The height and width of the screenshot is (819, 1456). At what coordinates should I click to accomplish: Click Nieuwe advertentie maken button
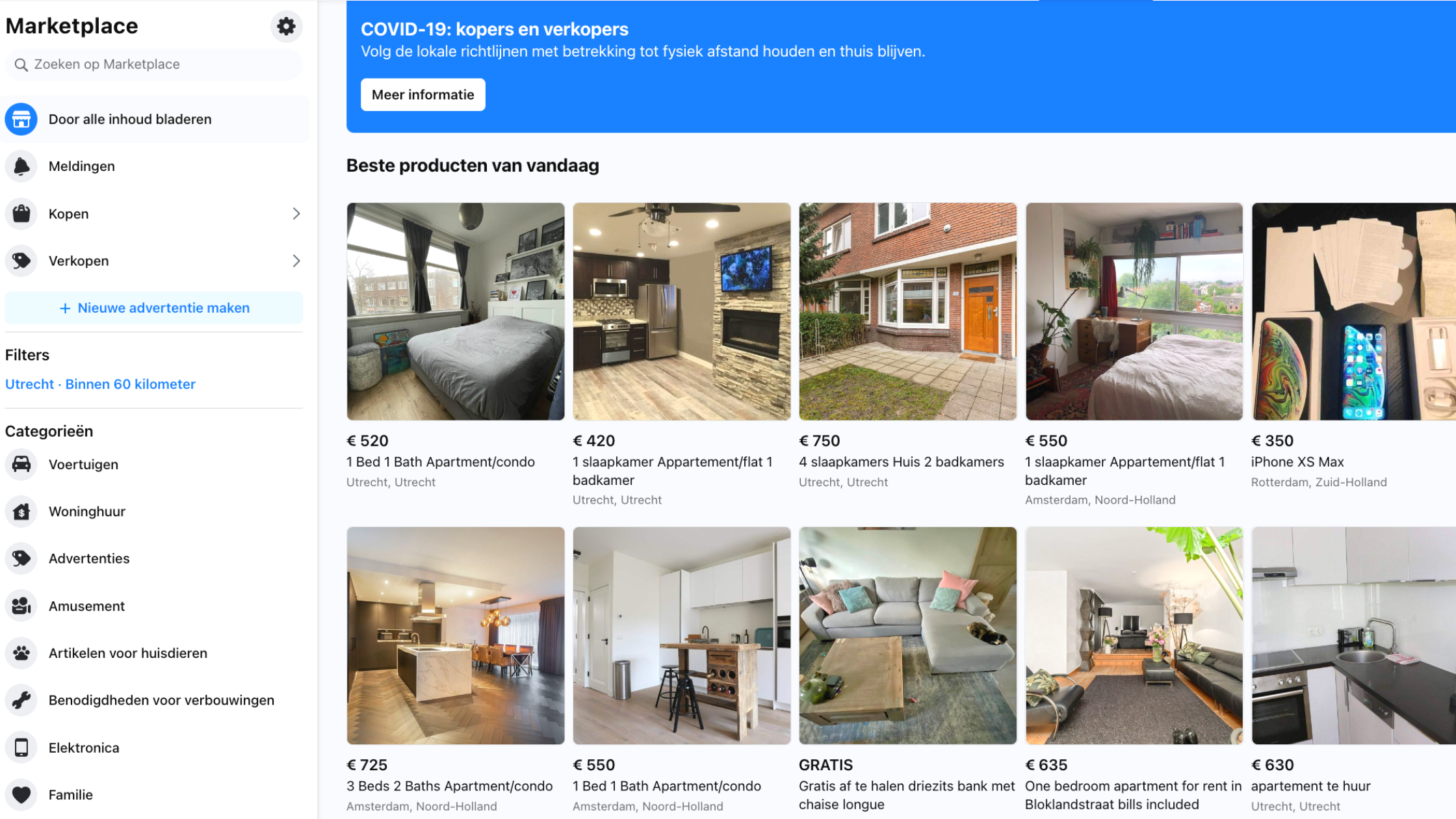click(154, 308)
